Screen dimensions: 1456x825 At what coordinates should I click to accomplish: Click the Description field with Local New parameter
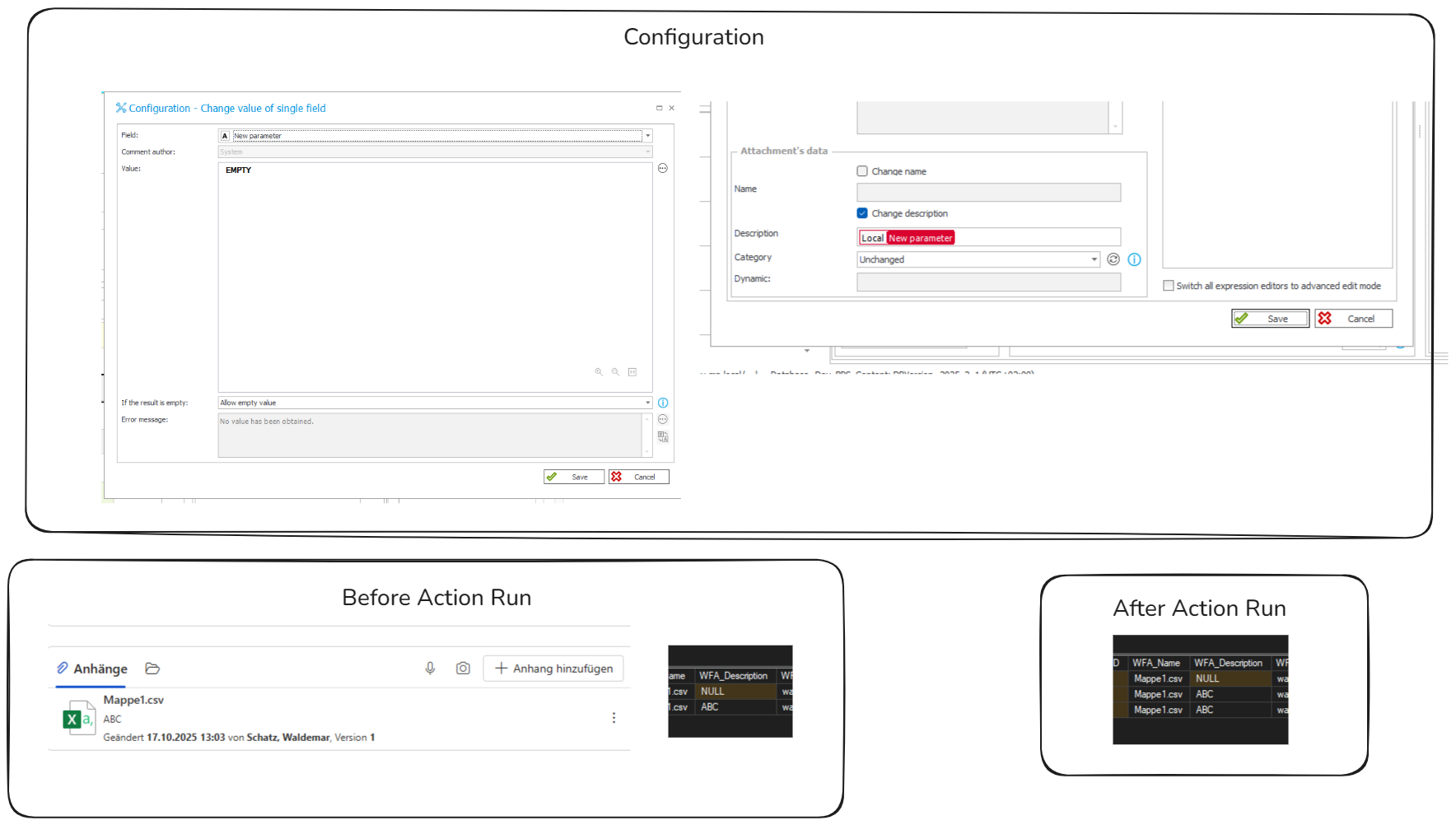click(x=988, y=238)
